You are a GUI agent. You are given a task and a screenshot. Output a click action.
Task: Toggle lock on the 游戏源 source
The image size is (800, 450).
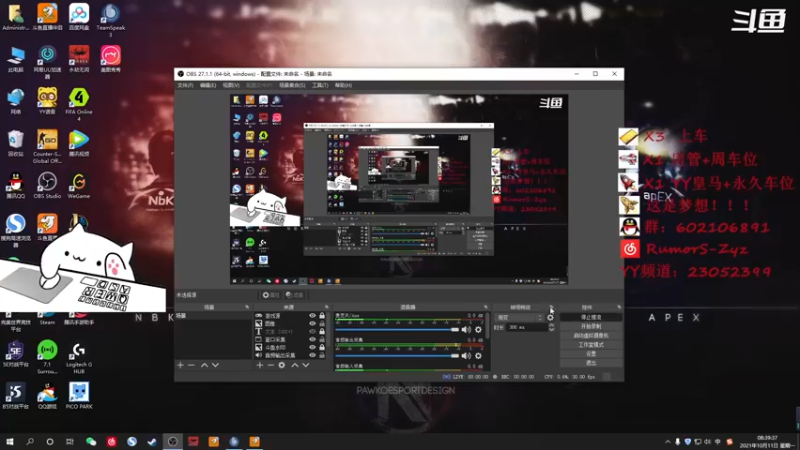tap(322, 316)
